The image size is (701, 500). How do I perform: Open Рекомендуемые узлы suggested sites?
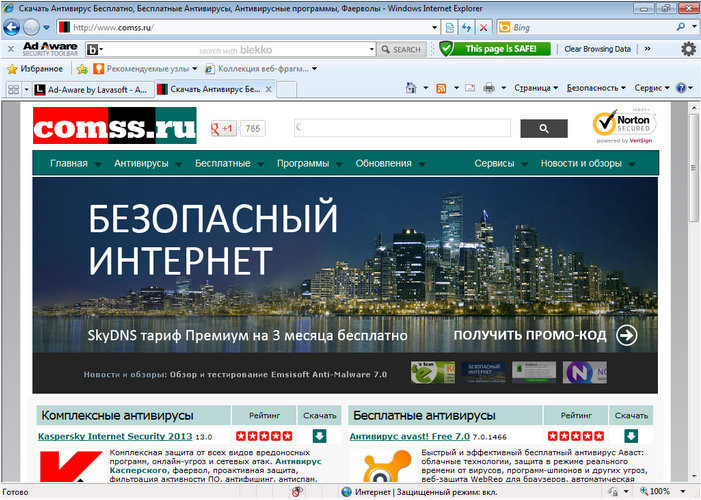point(145,69)
